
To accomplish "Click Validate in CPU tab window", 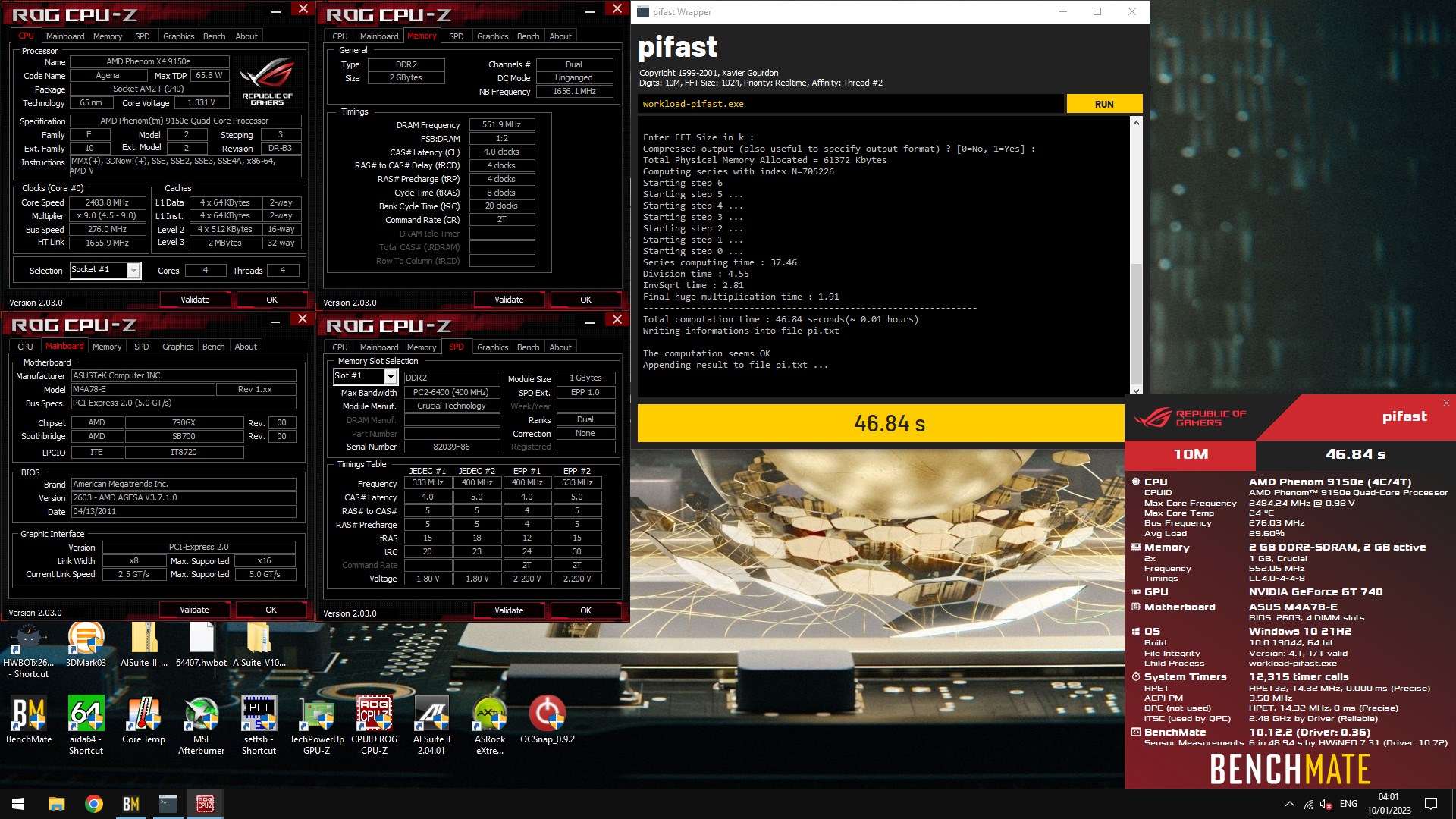I will (x=195, y=300).
